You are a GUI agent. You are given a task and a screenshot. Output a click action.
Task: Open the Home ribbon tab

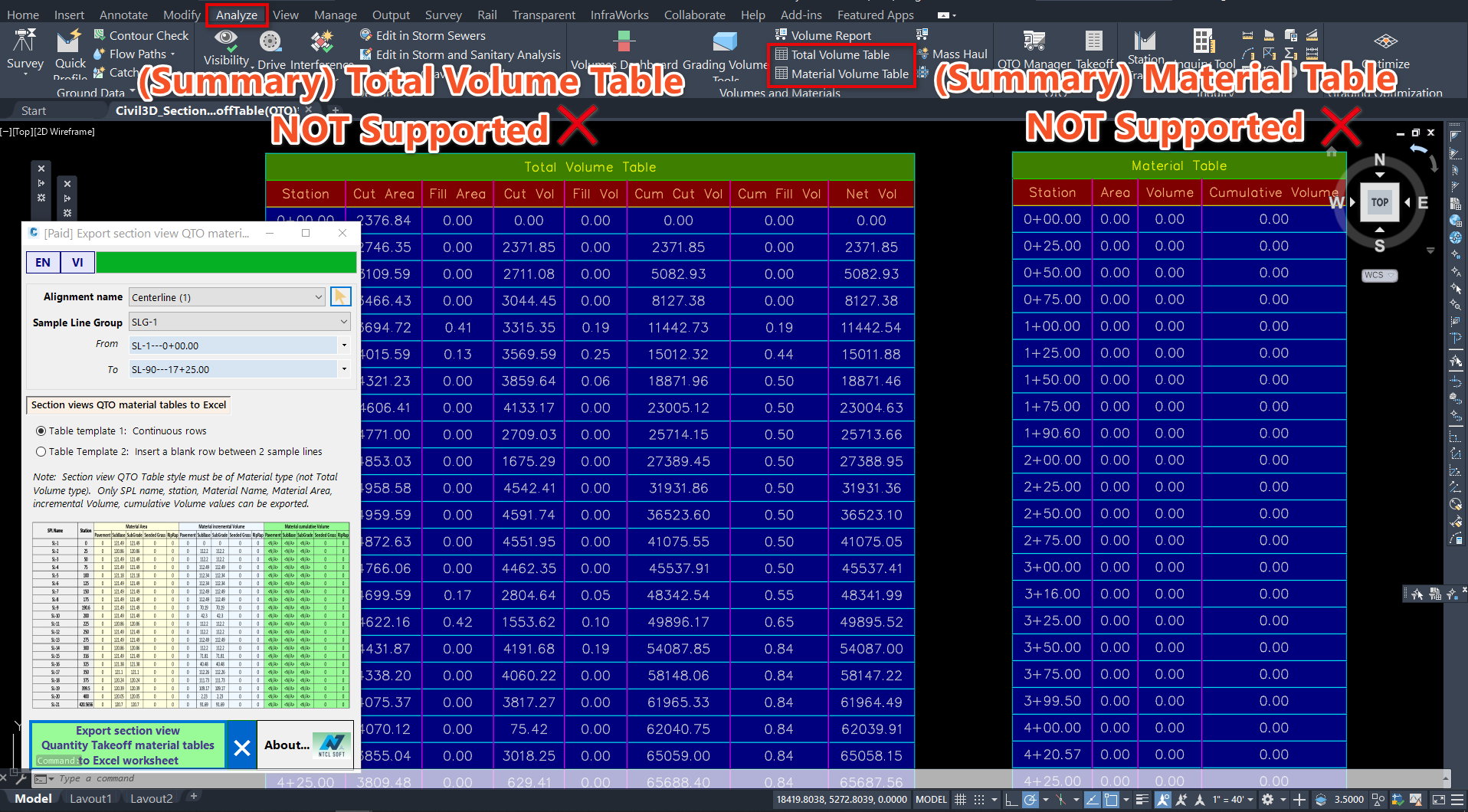tap(23, 15)
